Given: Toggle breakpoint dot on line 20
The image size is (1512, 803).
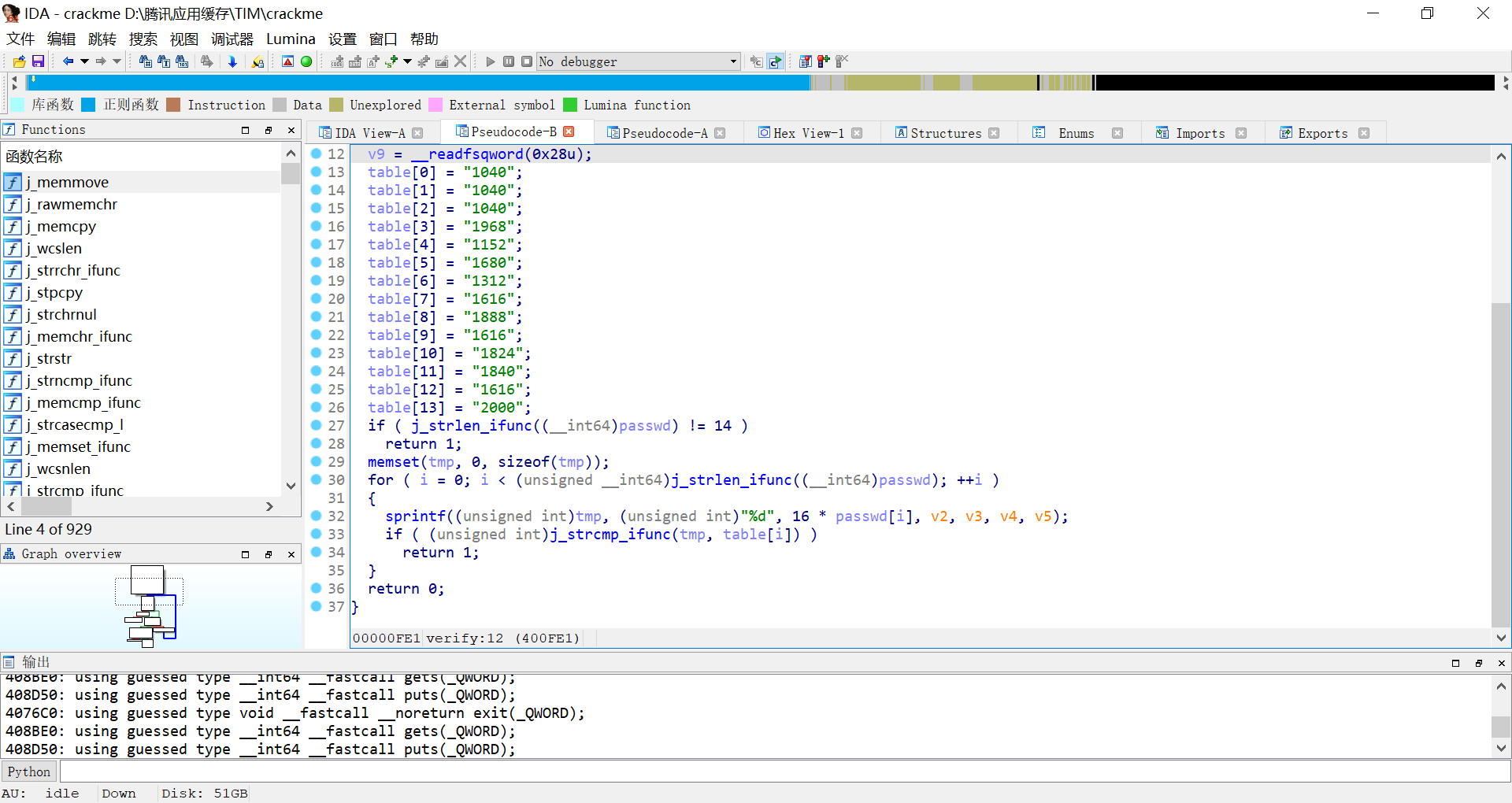Looking at the screenshot, I should point(316,298).
